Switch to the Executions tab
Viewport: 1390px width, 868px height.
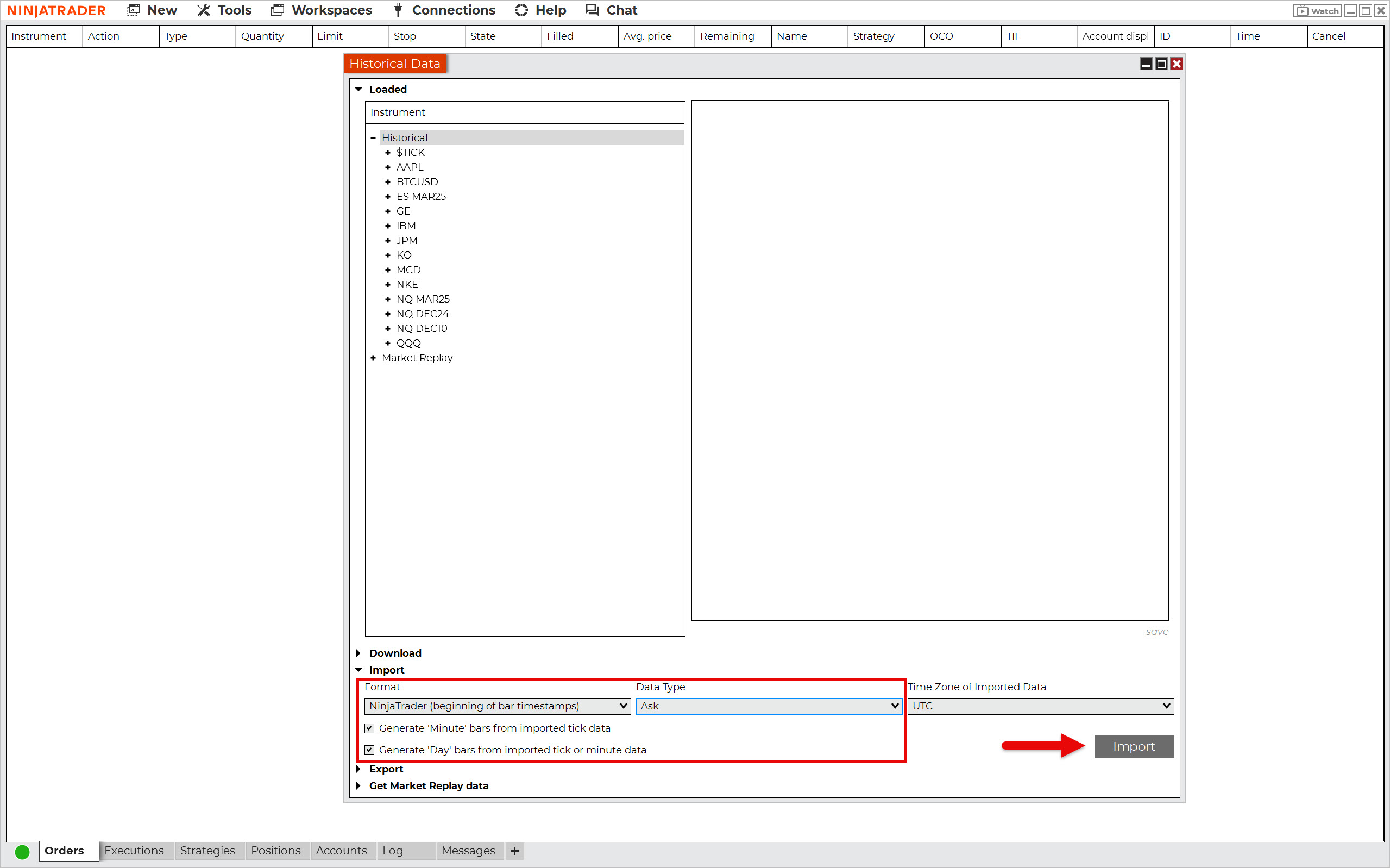coord(134,850)
